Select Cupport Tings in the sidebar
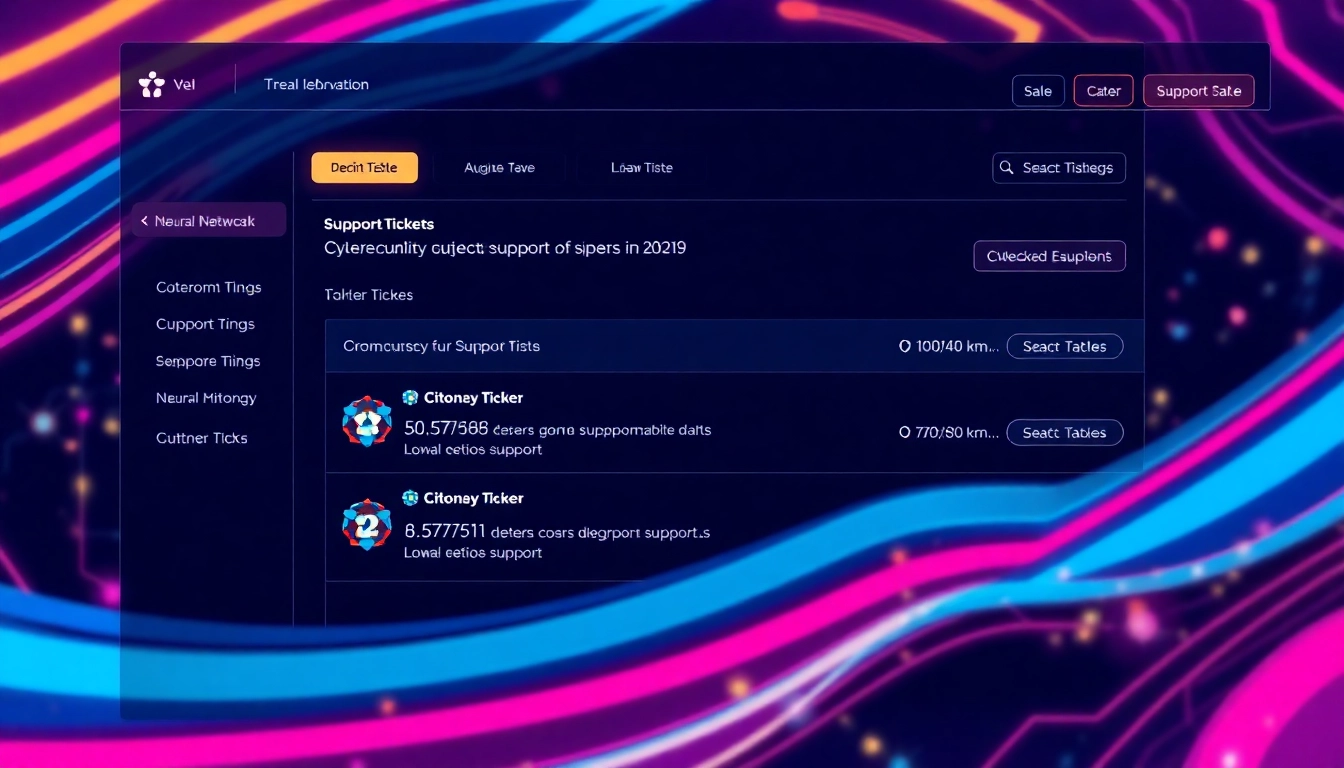Viewport: 1344px width, 768px height. 205,324
